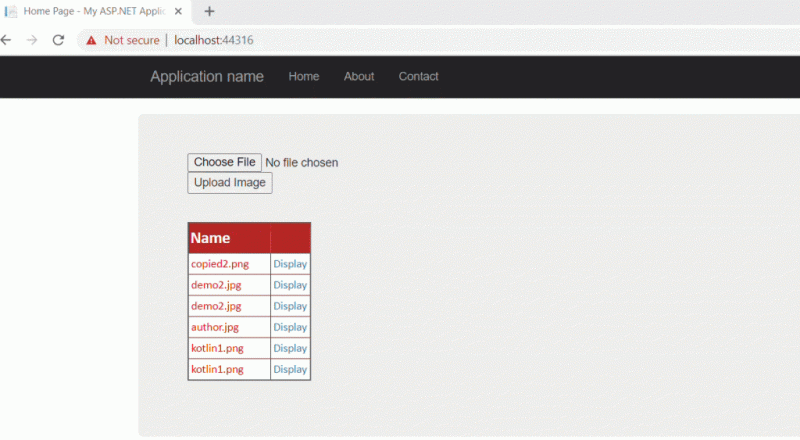Reload the page with the refresh icon

58,40
